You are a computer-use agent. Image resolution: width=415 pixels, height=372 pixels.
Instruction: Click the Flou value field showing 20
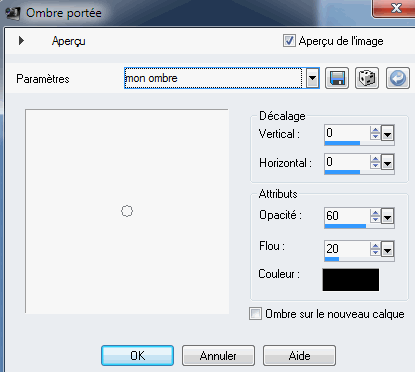tap(347, 249)
